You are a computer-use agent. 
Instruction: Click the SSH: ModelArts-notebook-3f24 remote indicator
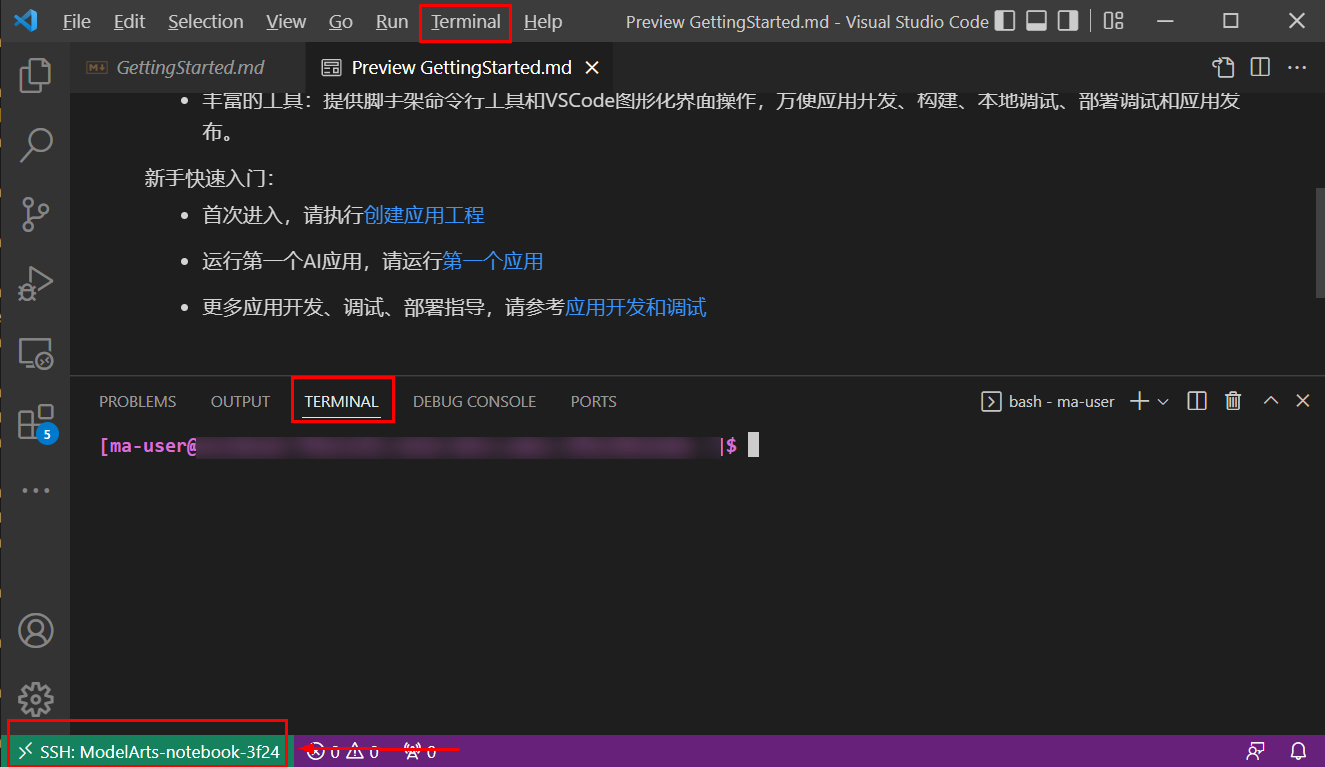[x=148, y=751]
